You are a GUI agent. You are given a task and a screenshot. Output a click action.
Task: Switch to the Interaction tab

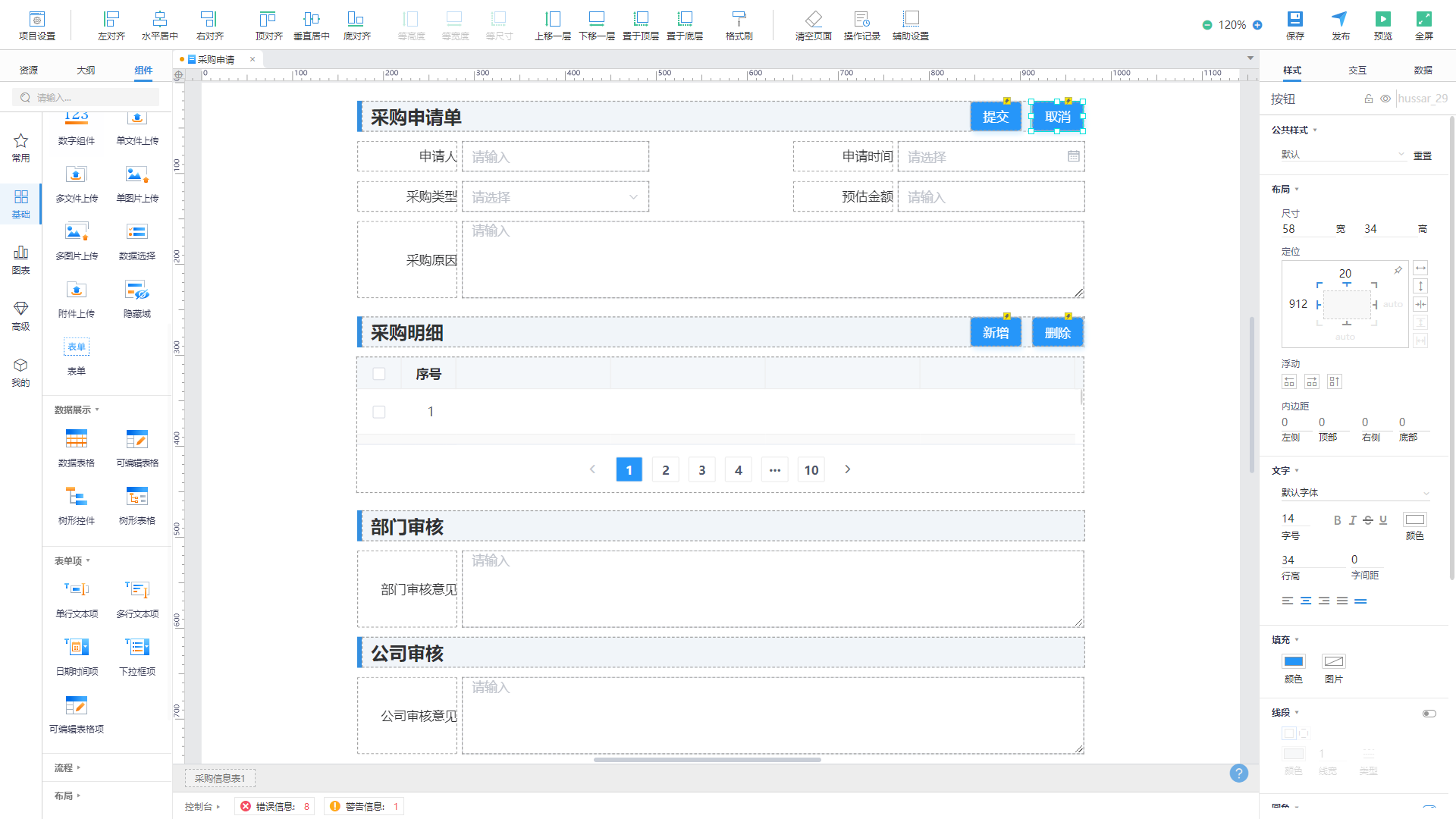[x=1357, y=70]
